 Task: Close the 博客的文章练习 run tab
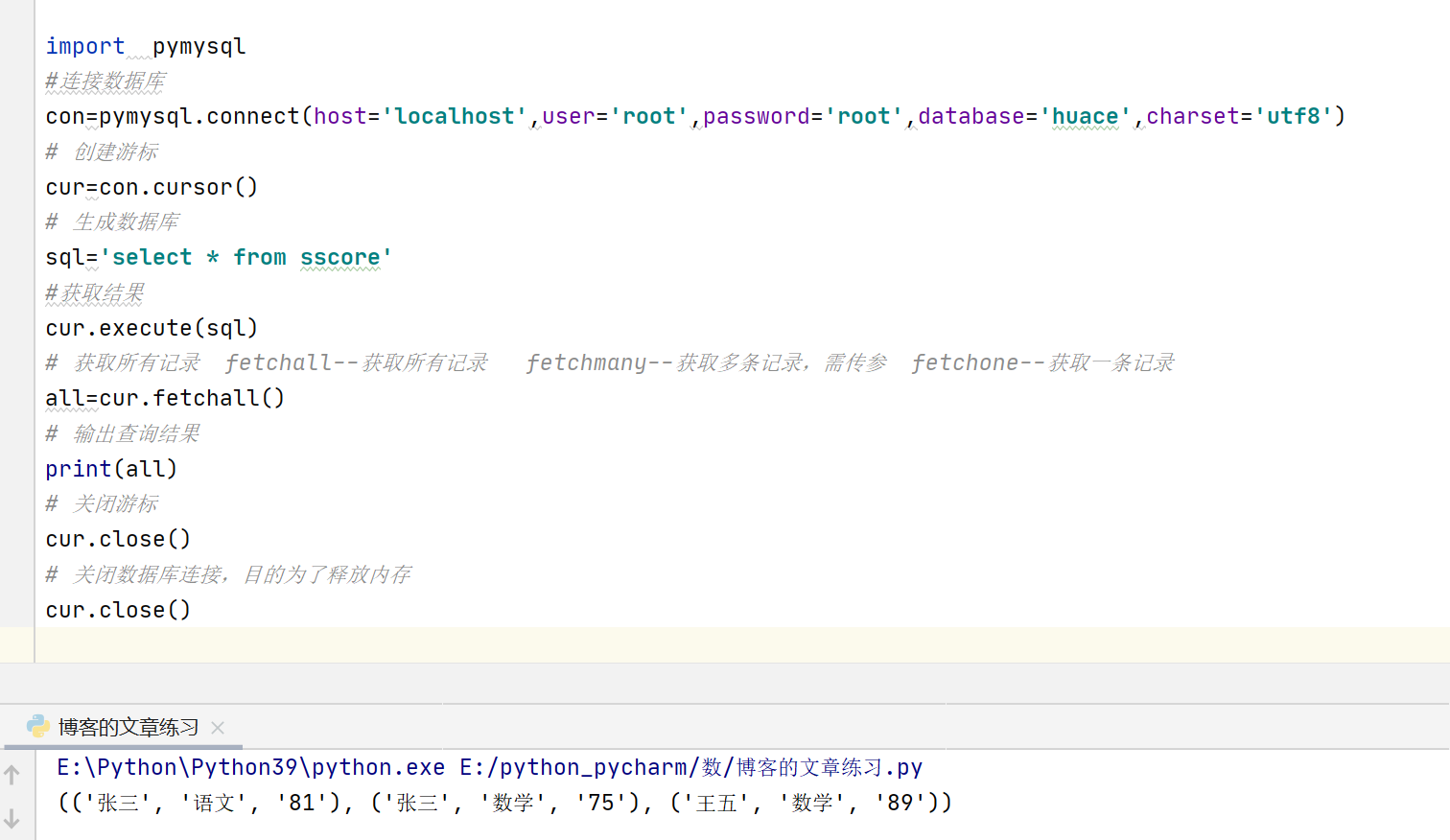point(217,728)
